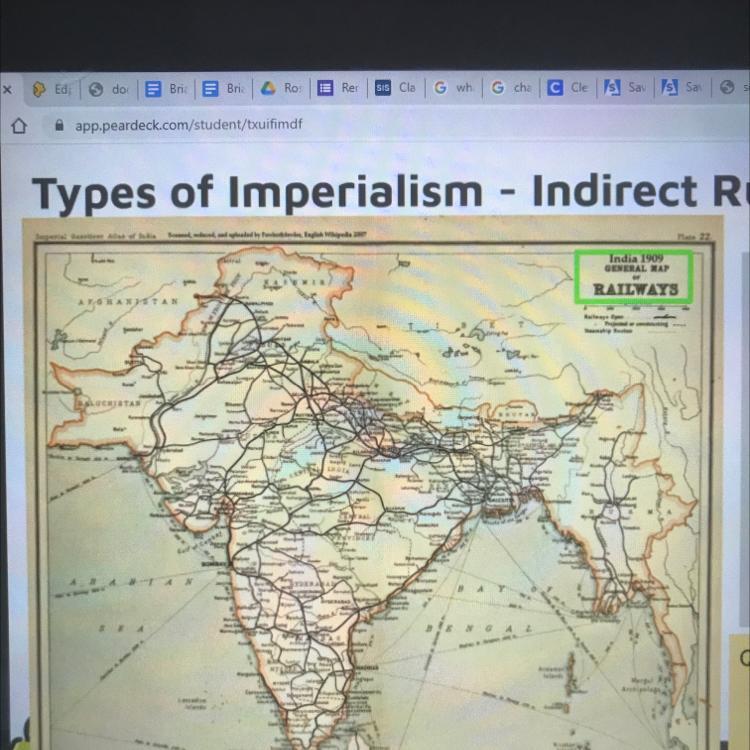Close the leftmost tab with X

tap(7, 89)
